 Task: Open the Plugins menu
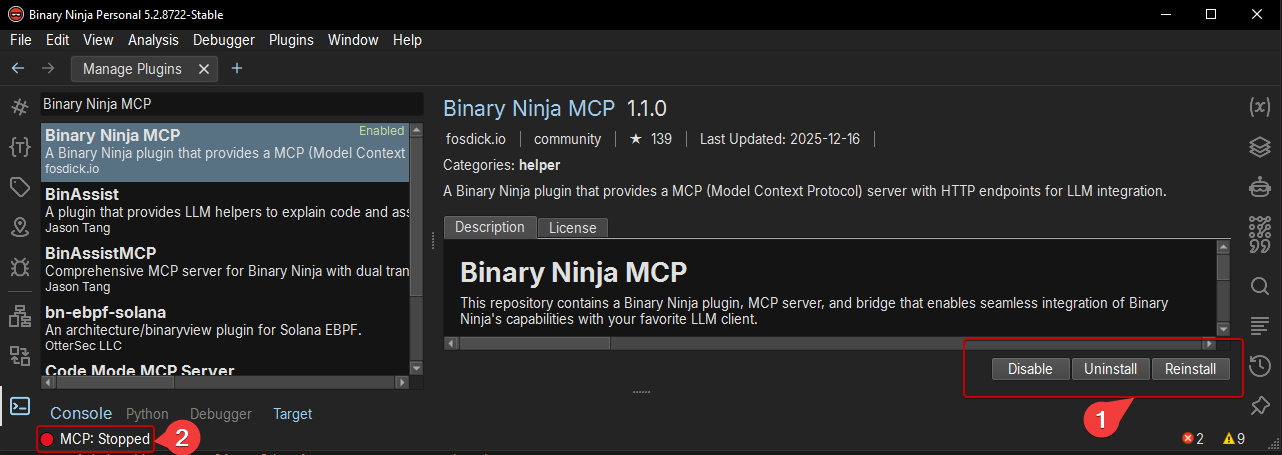[291, 40]
